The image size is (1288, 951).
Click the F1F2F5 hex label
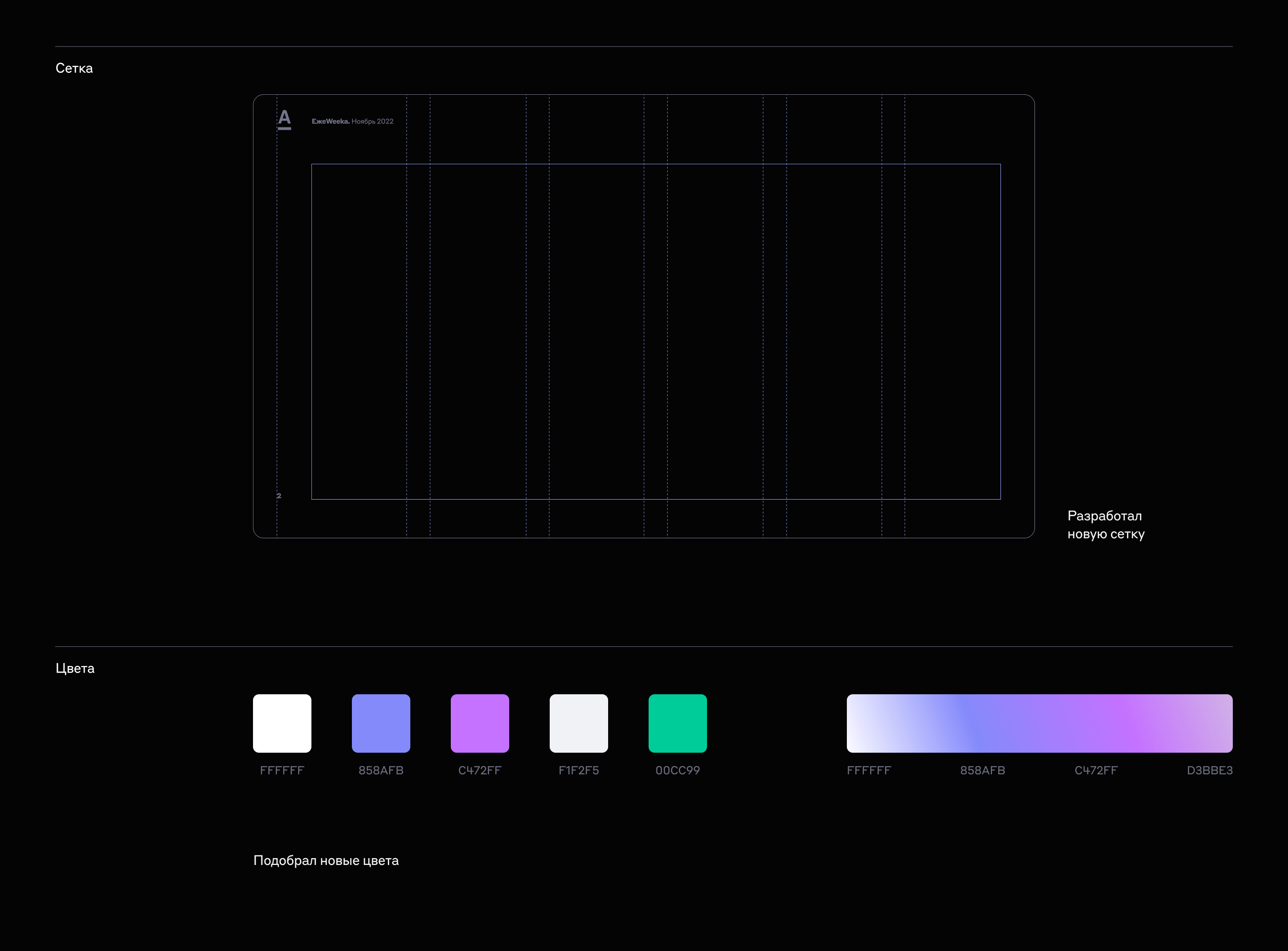coord(578,770)
